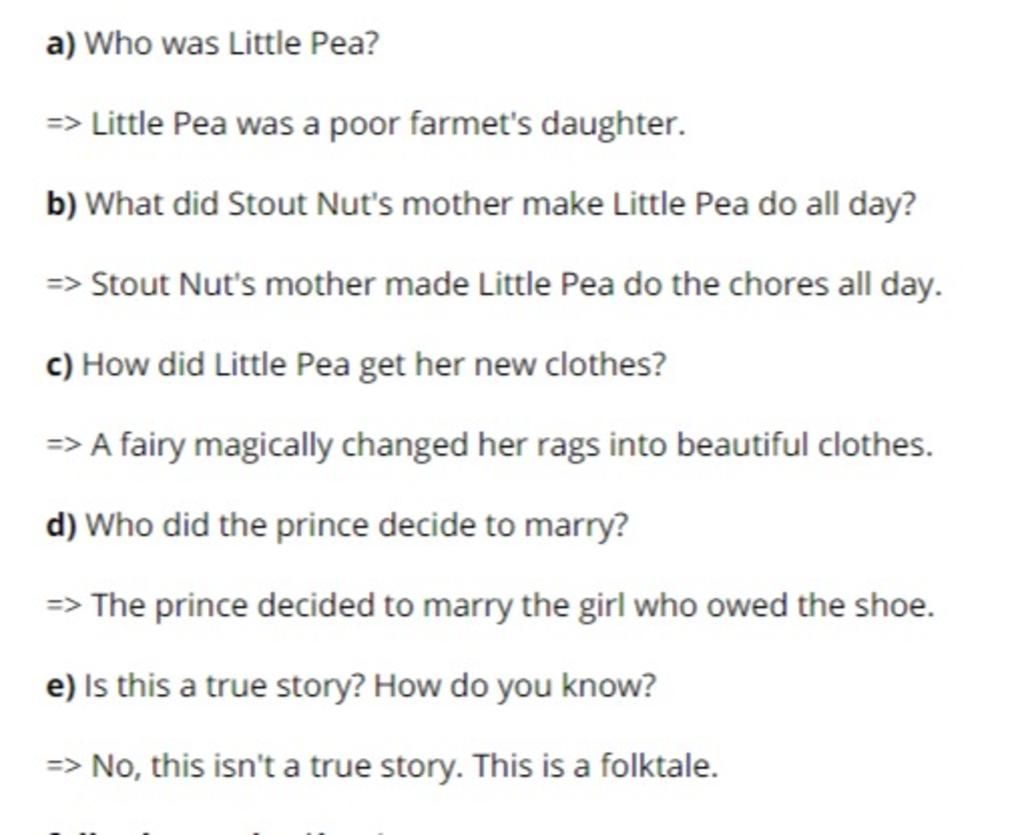1024x835 pixels.
Task: Click the bold 'd)' question label
Action: [61, 526]
